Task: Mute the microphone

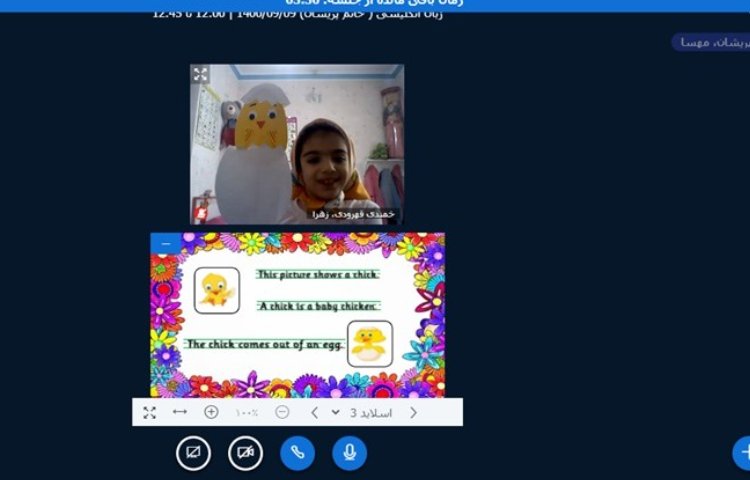Action: (x=349, y=453)
